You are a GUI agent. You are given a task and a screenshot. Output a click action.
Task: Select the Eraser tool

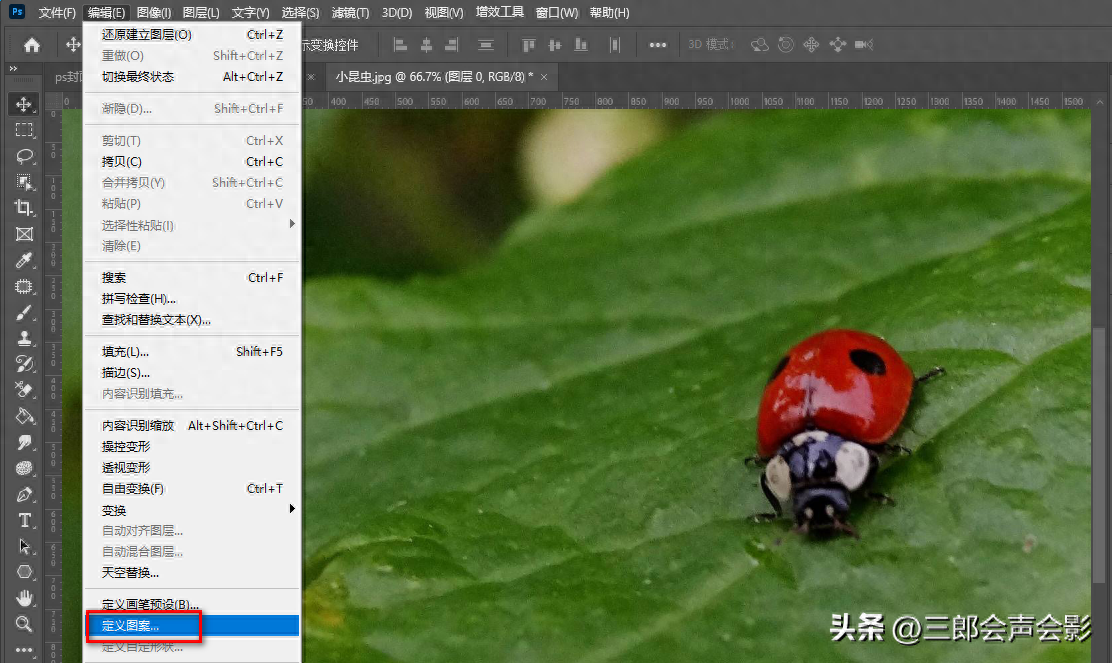click(24, 390)
